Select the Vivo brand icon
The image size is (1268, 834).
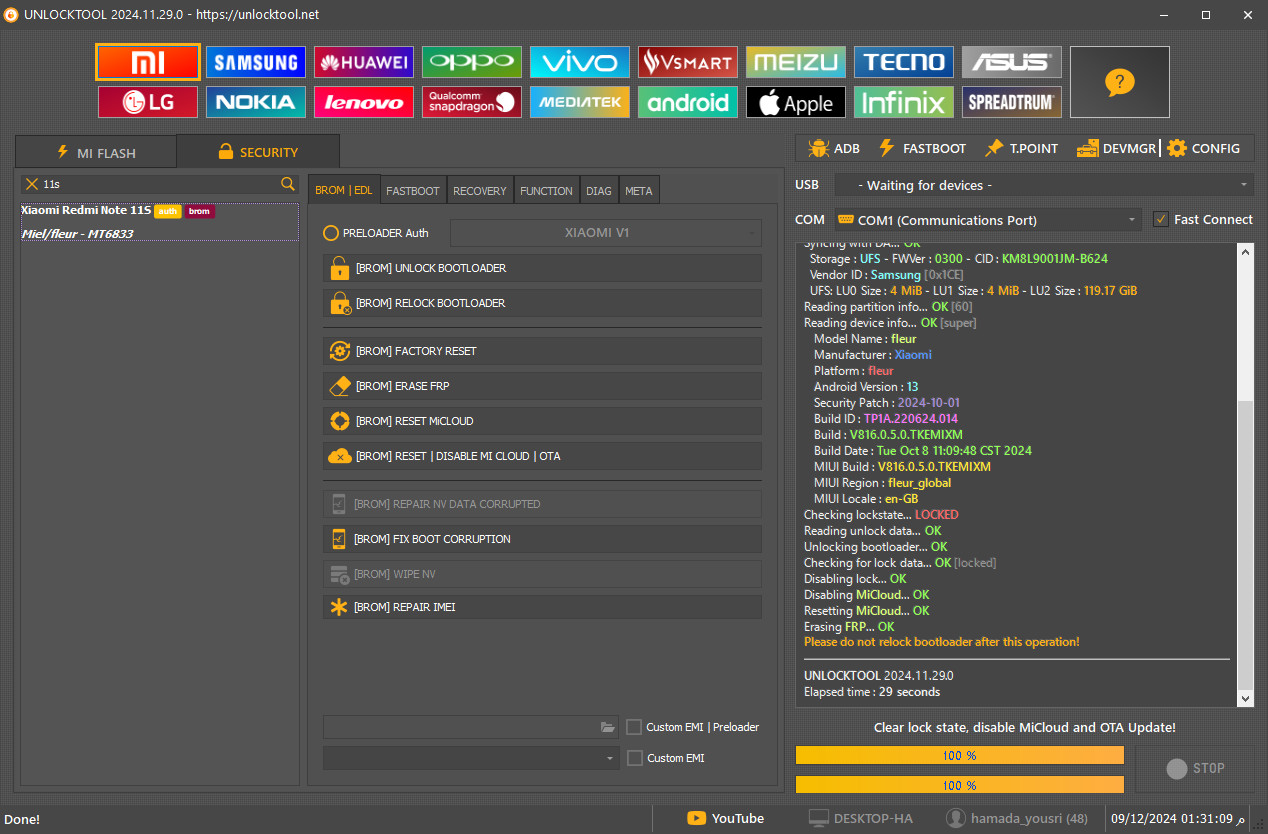(580, 62)
